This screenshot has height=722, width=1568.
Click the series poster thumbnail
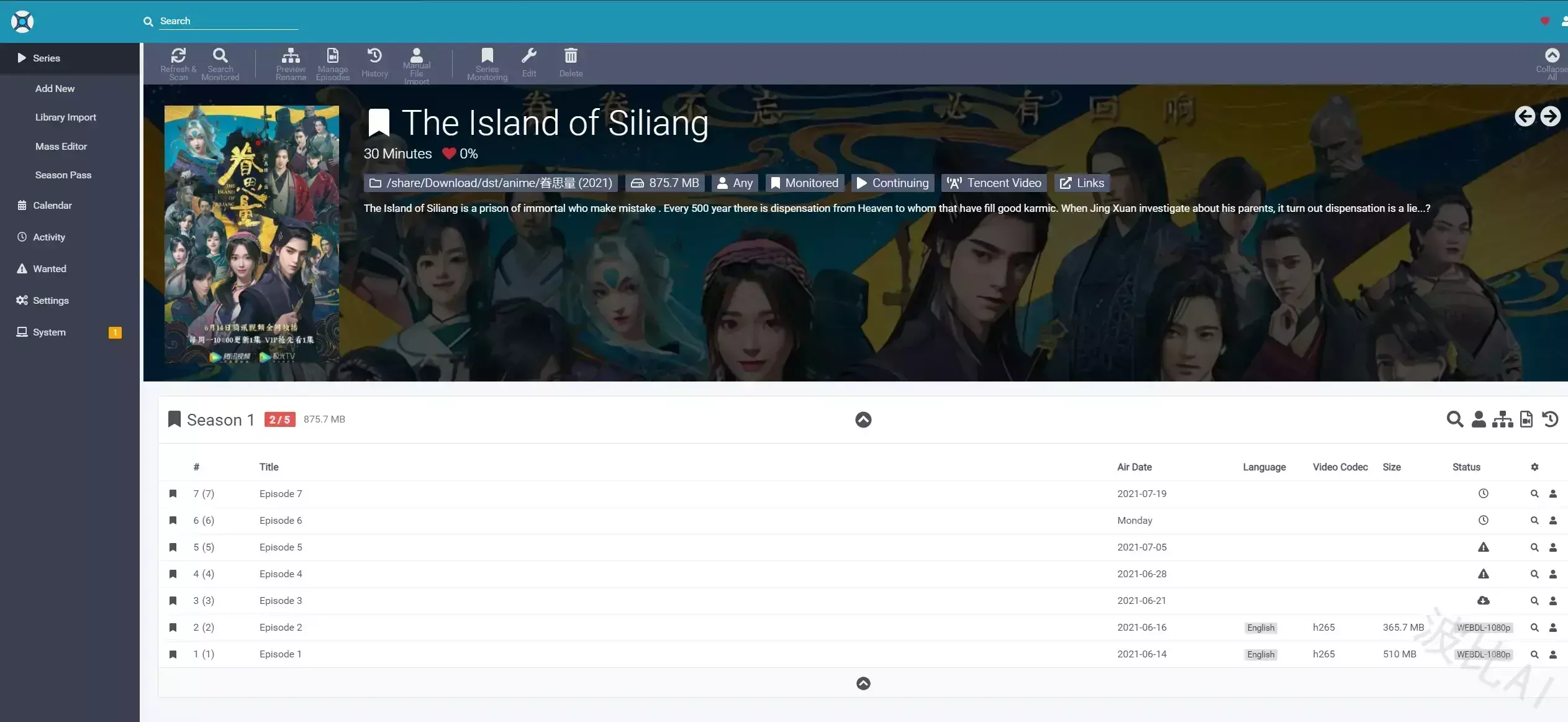[252, 234]
